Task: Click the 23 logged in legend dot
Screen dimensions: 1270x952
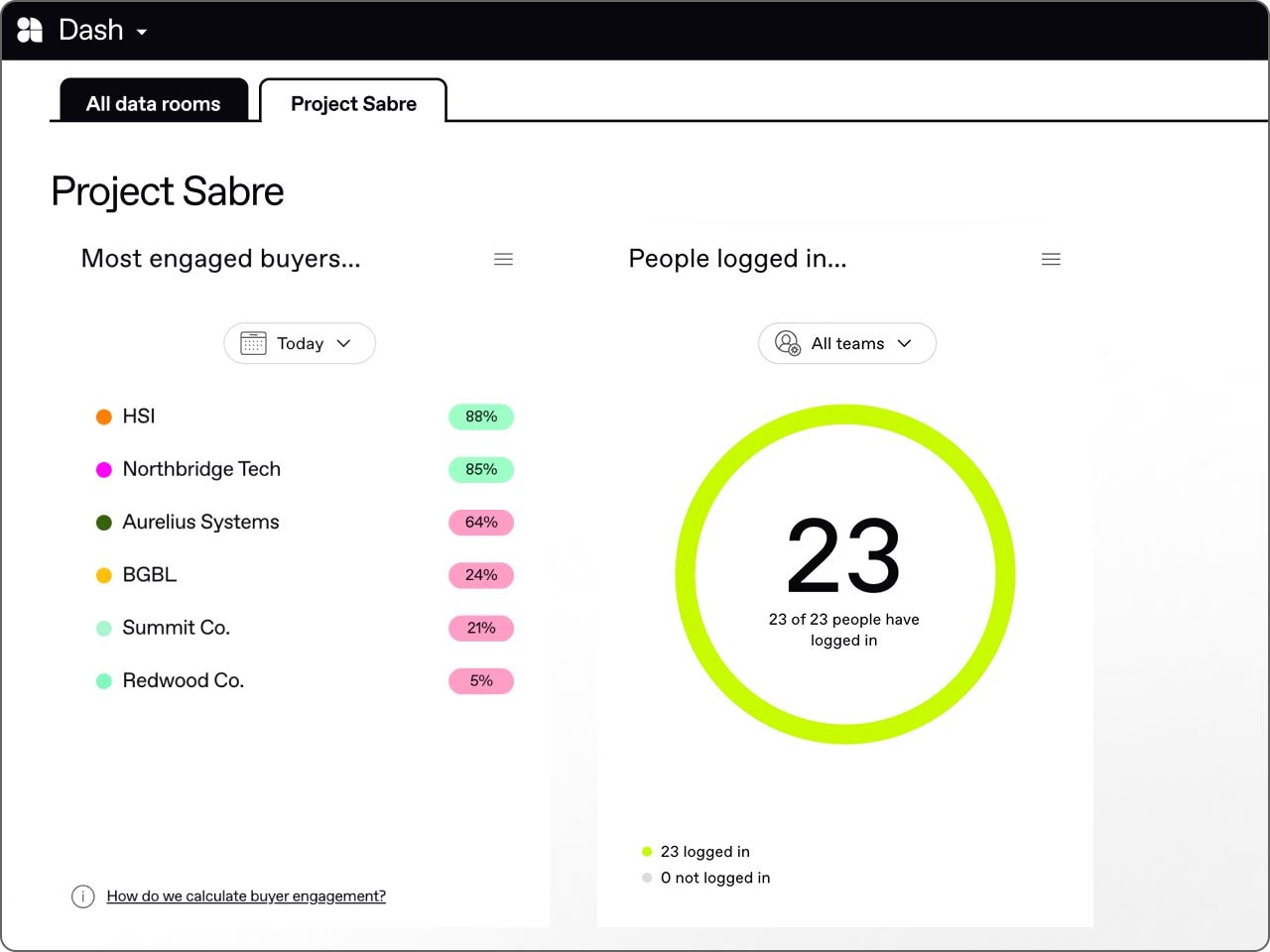Action: (x=647, y=852)
